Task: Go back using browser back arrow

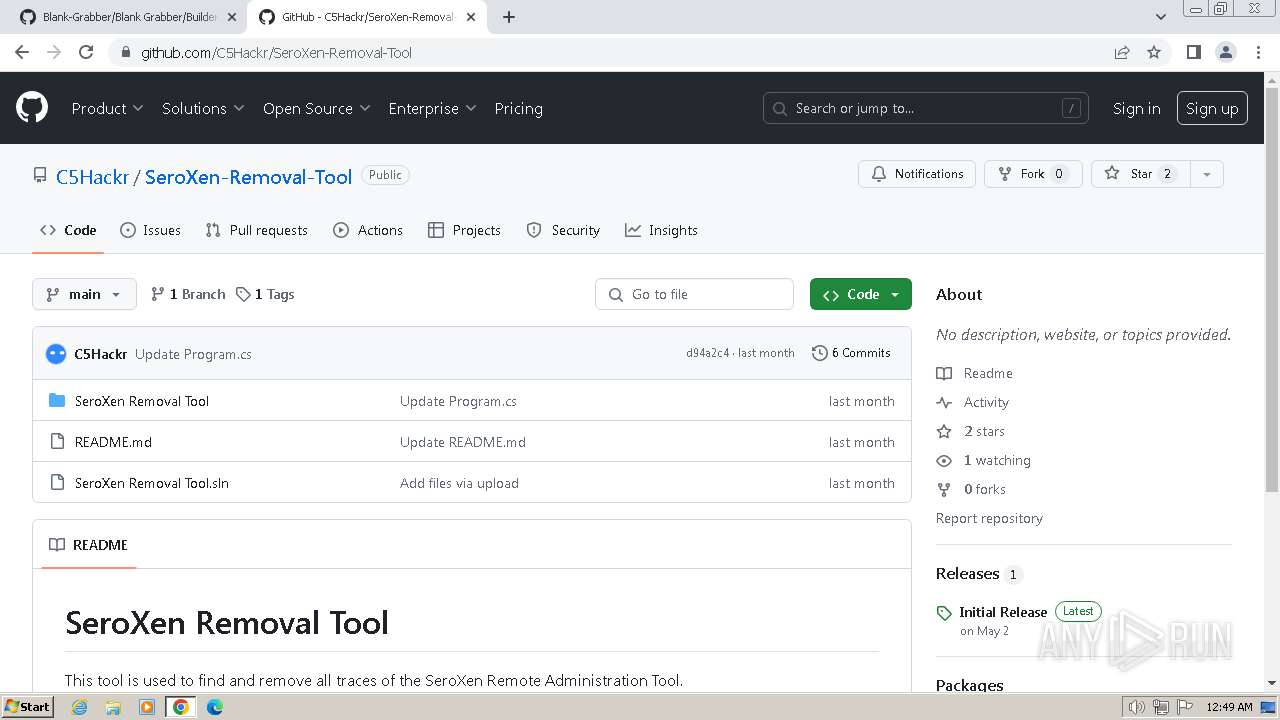Action: [22, 52]
